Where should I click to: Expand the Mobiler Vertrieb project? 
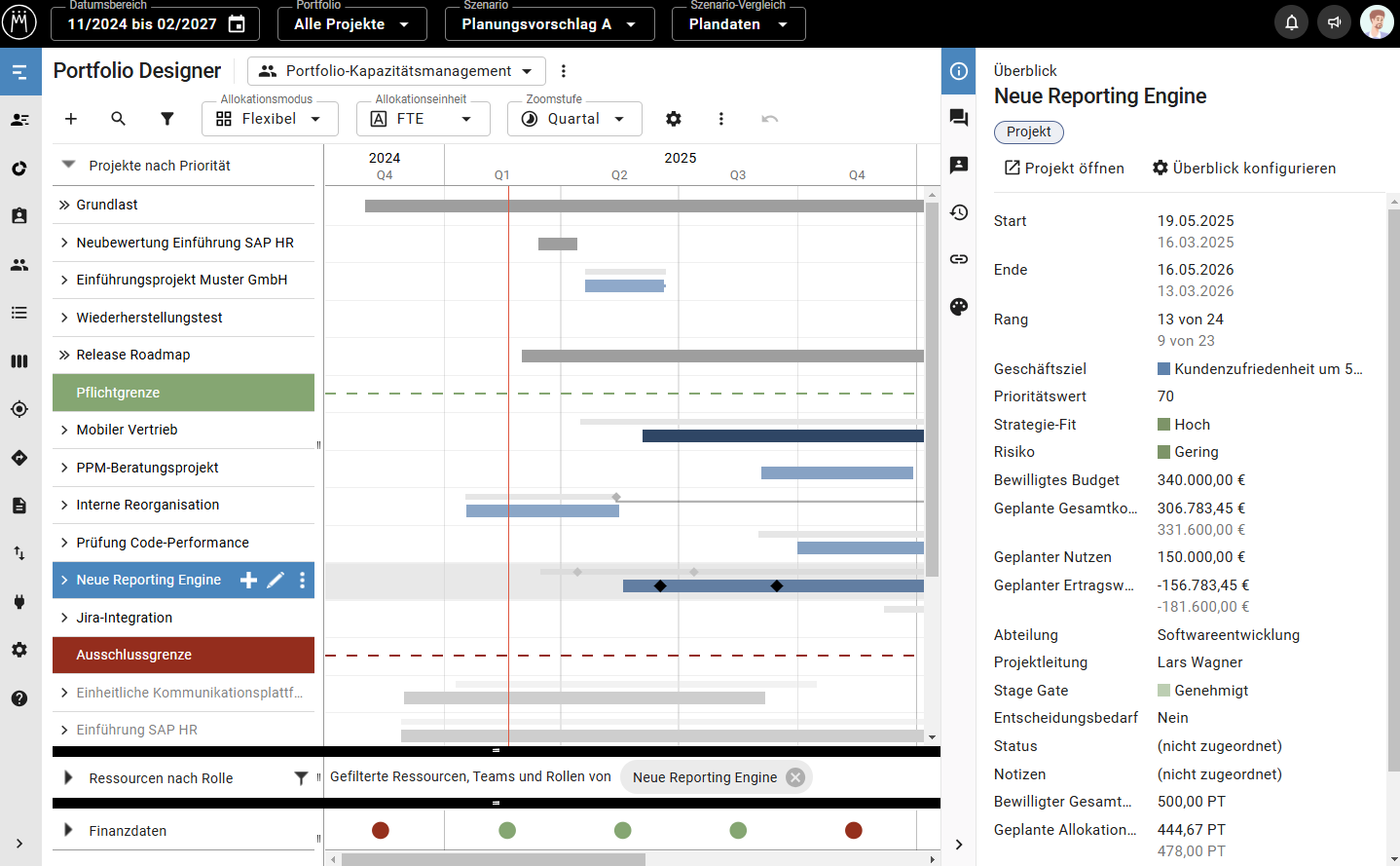[64, 430]
